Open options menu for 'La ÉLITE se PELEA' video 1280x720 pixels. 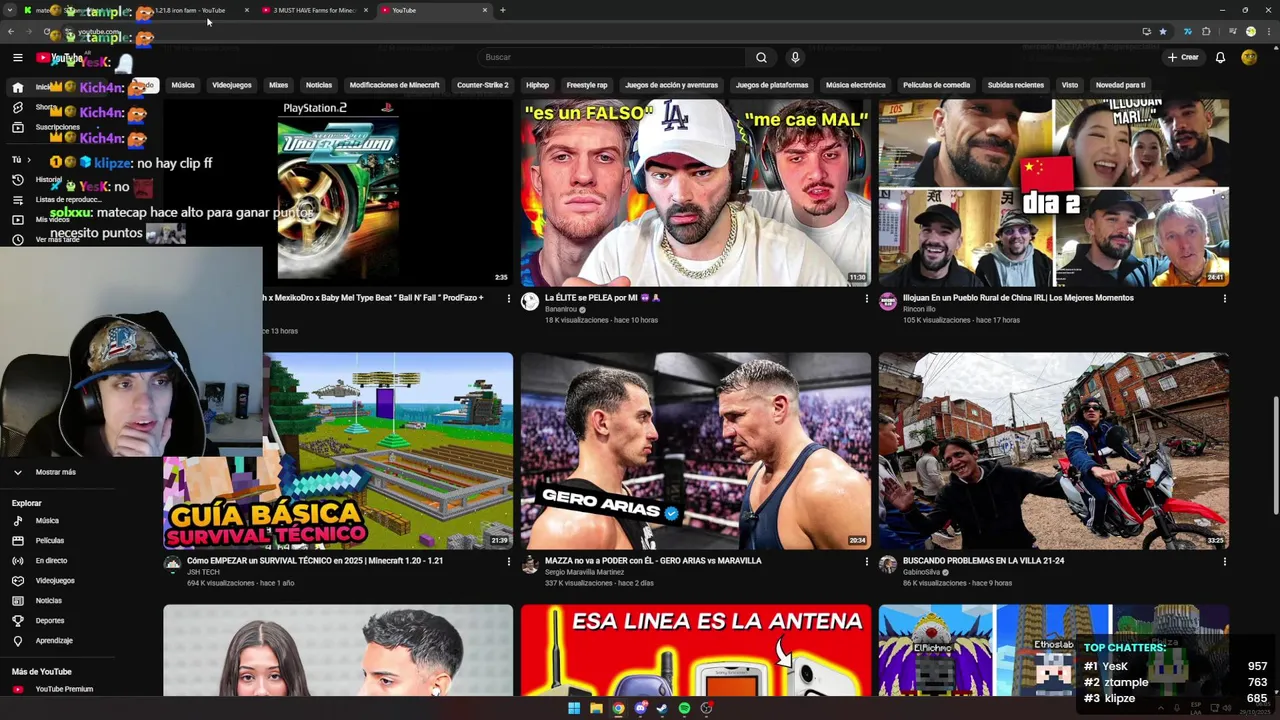click(x=866, y=298)
